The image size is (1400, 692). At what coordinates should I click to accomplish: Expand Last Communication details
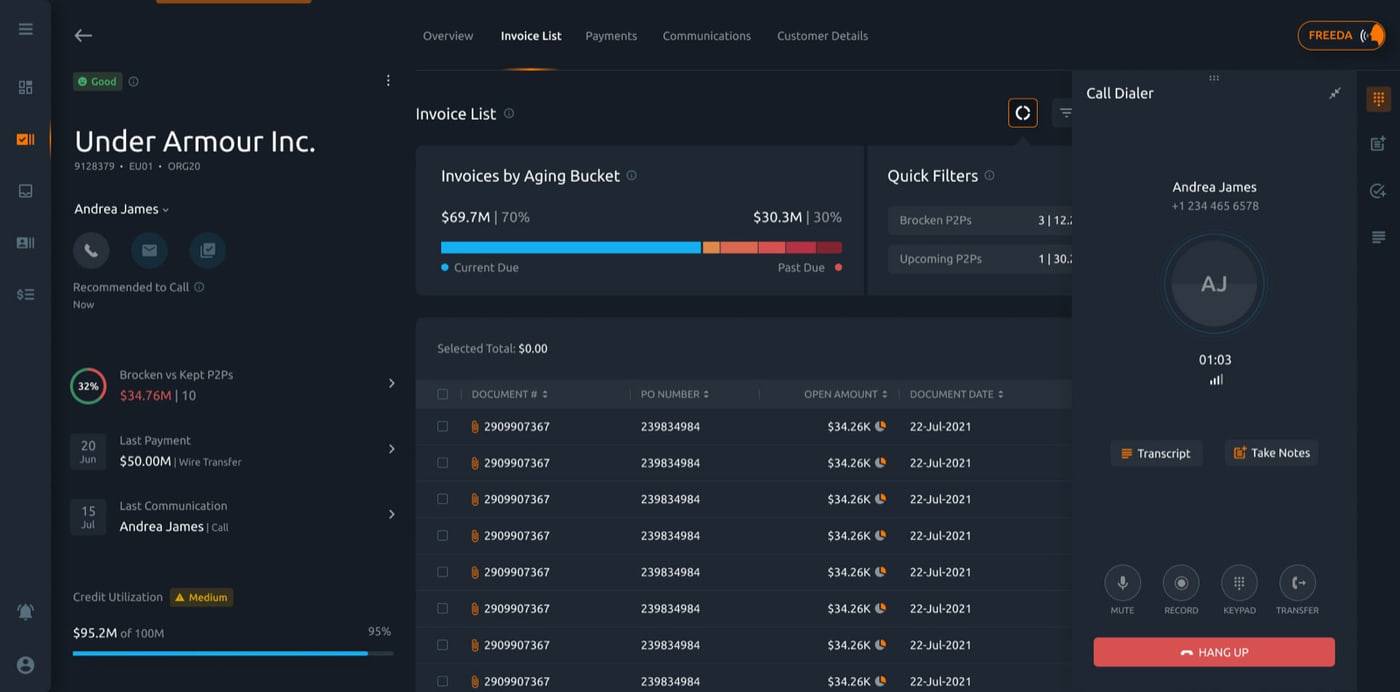(x=391, y=514)
